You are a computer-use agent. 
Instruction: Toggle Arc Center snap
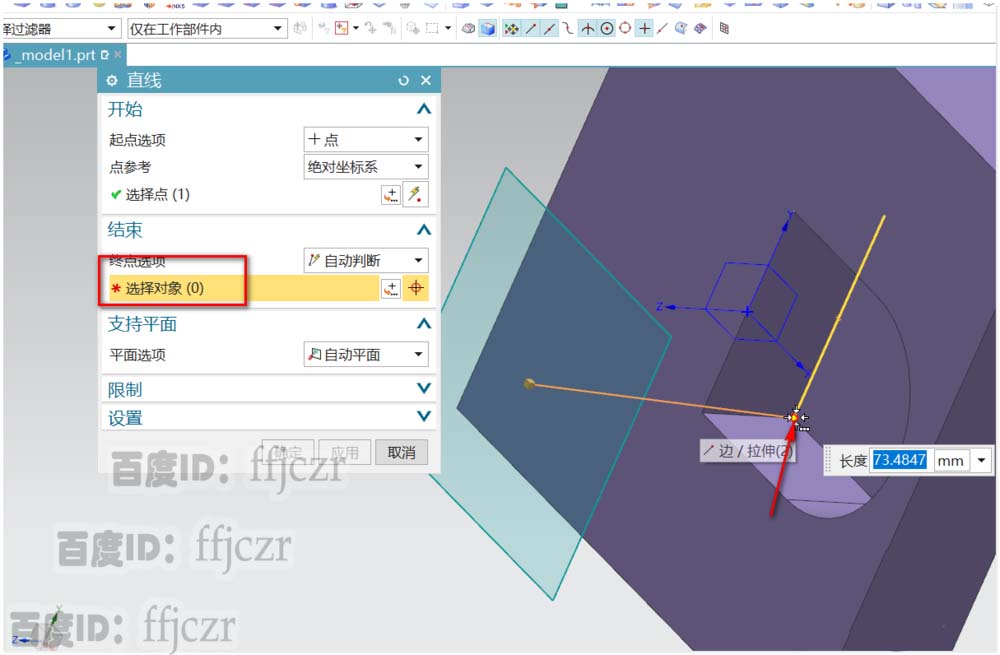coord(607,29)
